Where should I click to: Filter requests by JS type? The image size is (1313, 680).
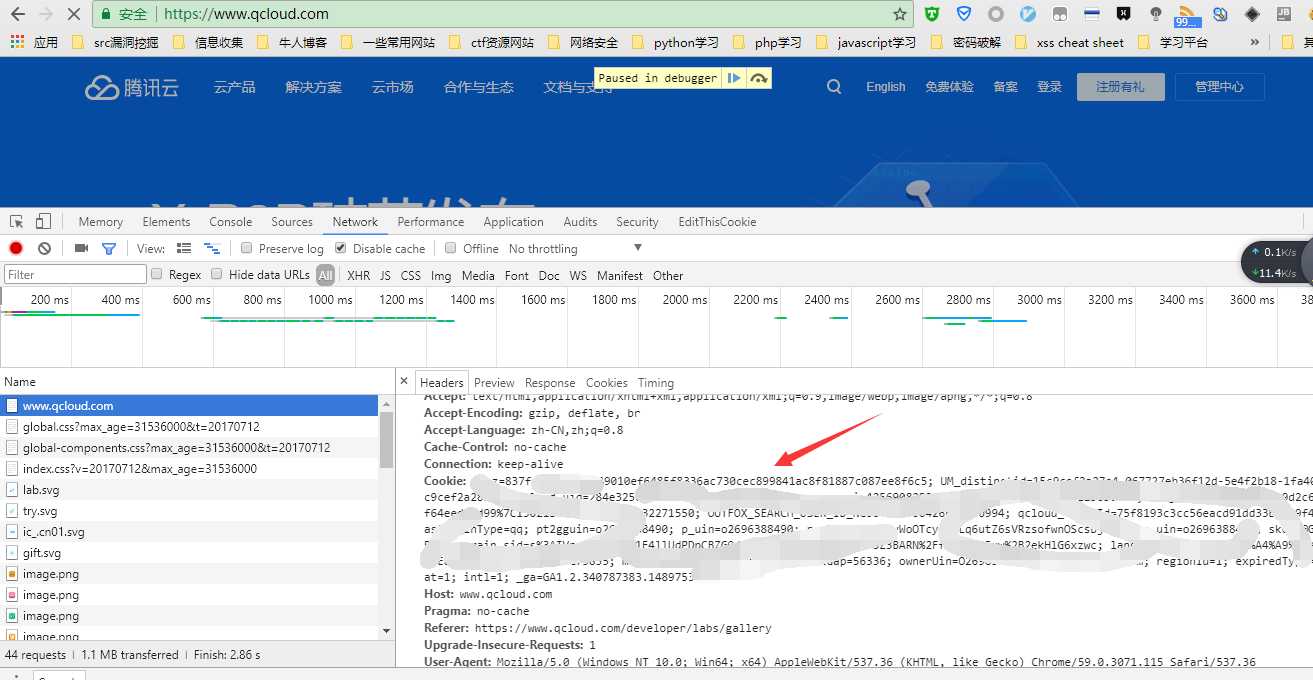pyautogui.click(x=385, y=275)
